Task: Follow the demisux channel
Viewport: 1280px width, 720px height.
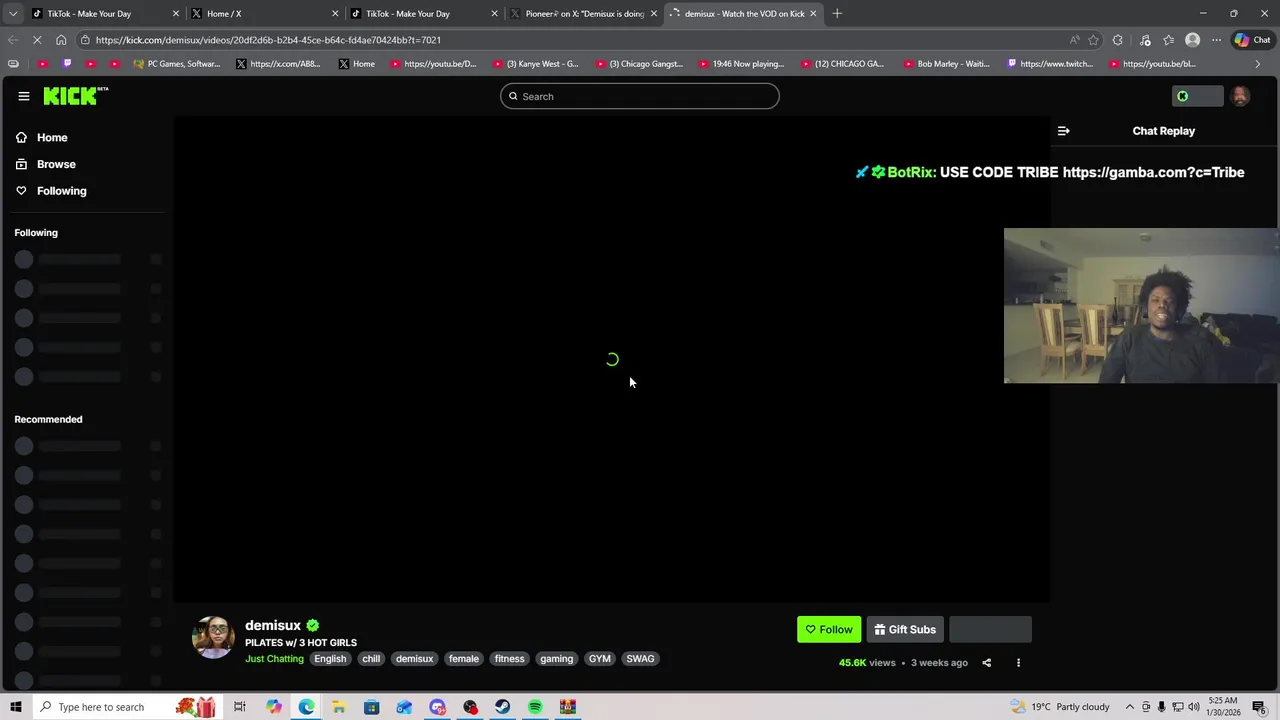Action: (x=829, y=629)
